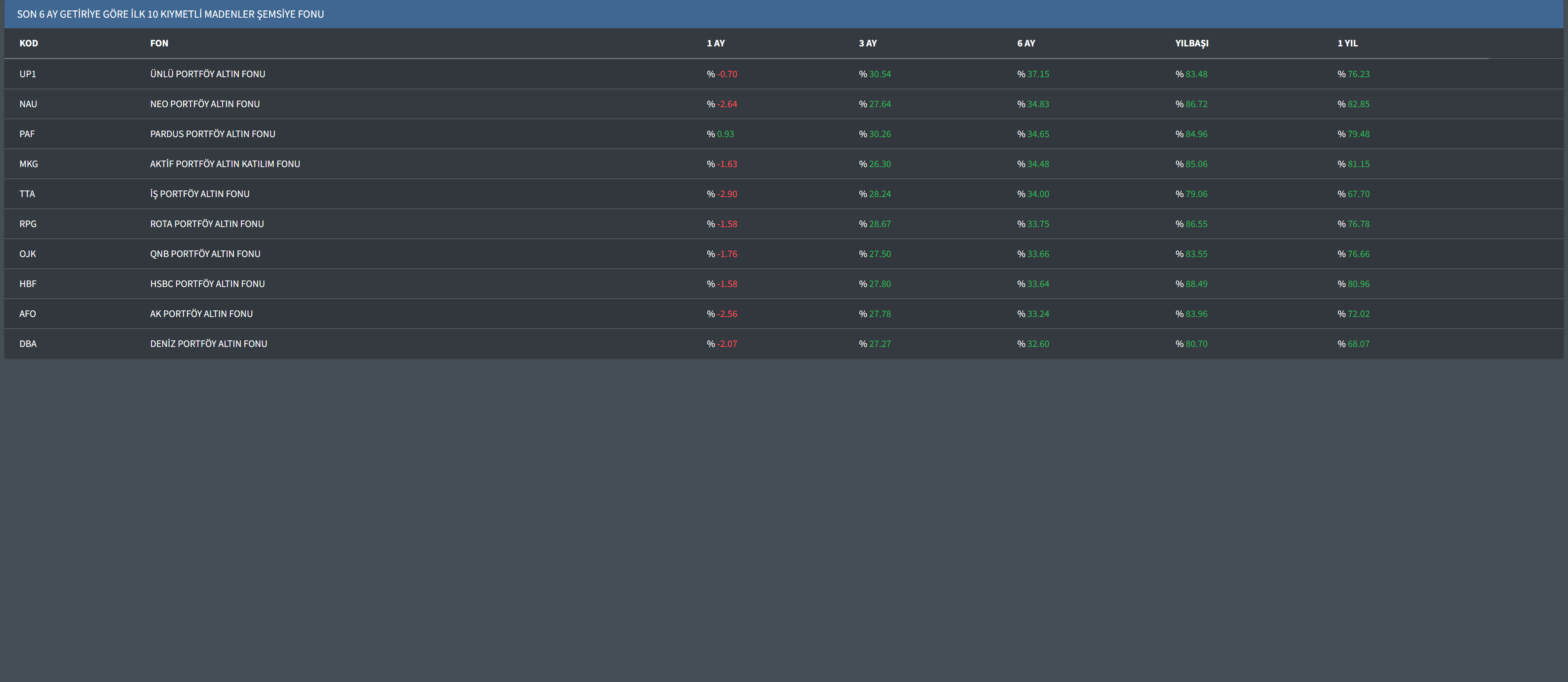Click the NAU fund code
1568x682 pixels.
coord(28,104)
